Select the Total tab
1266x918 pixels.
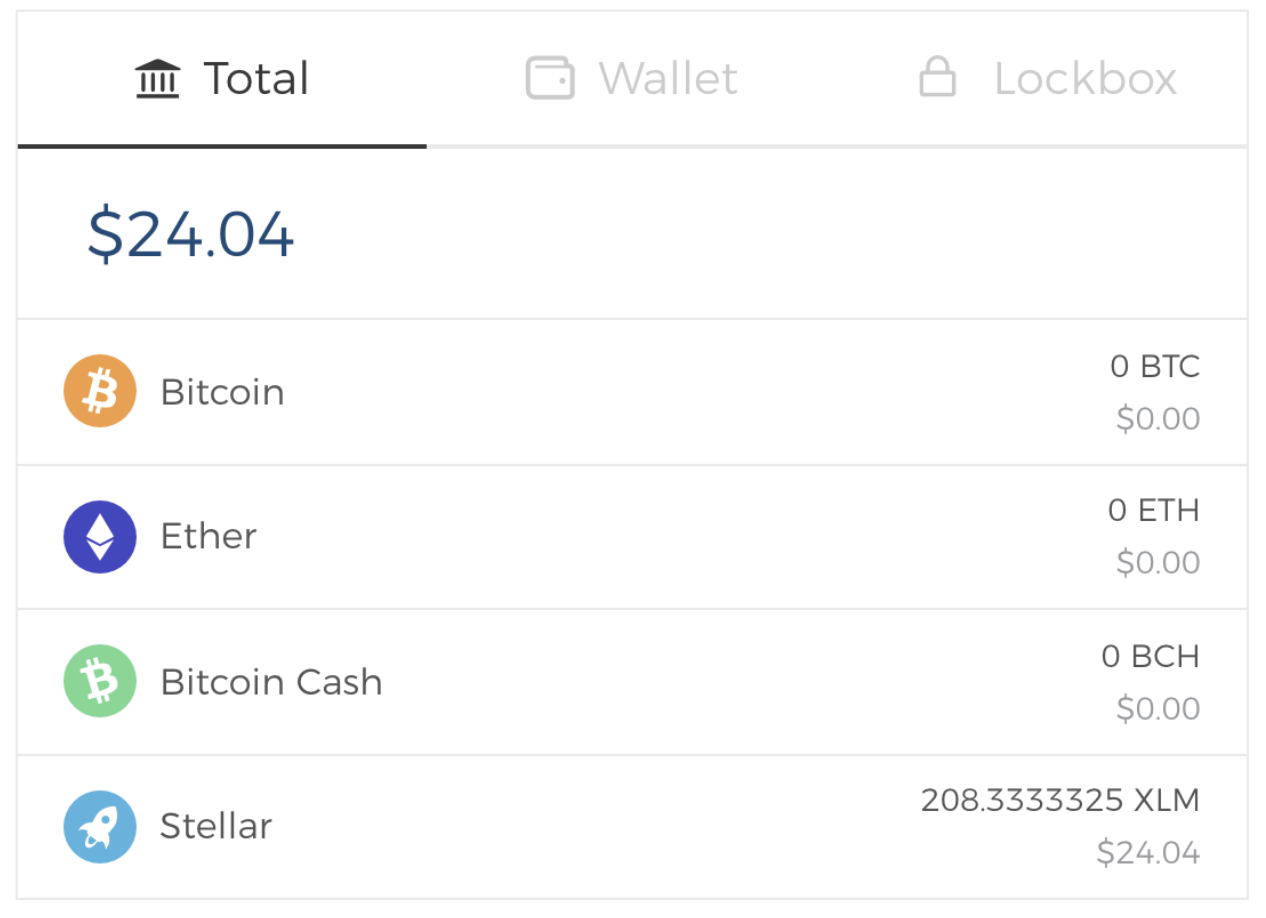[220, 77]
